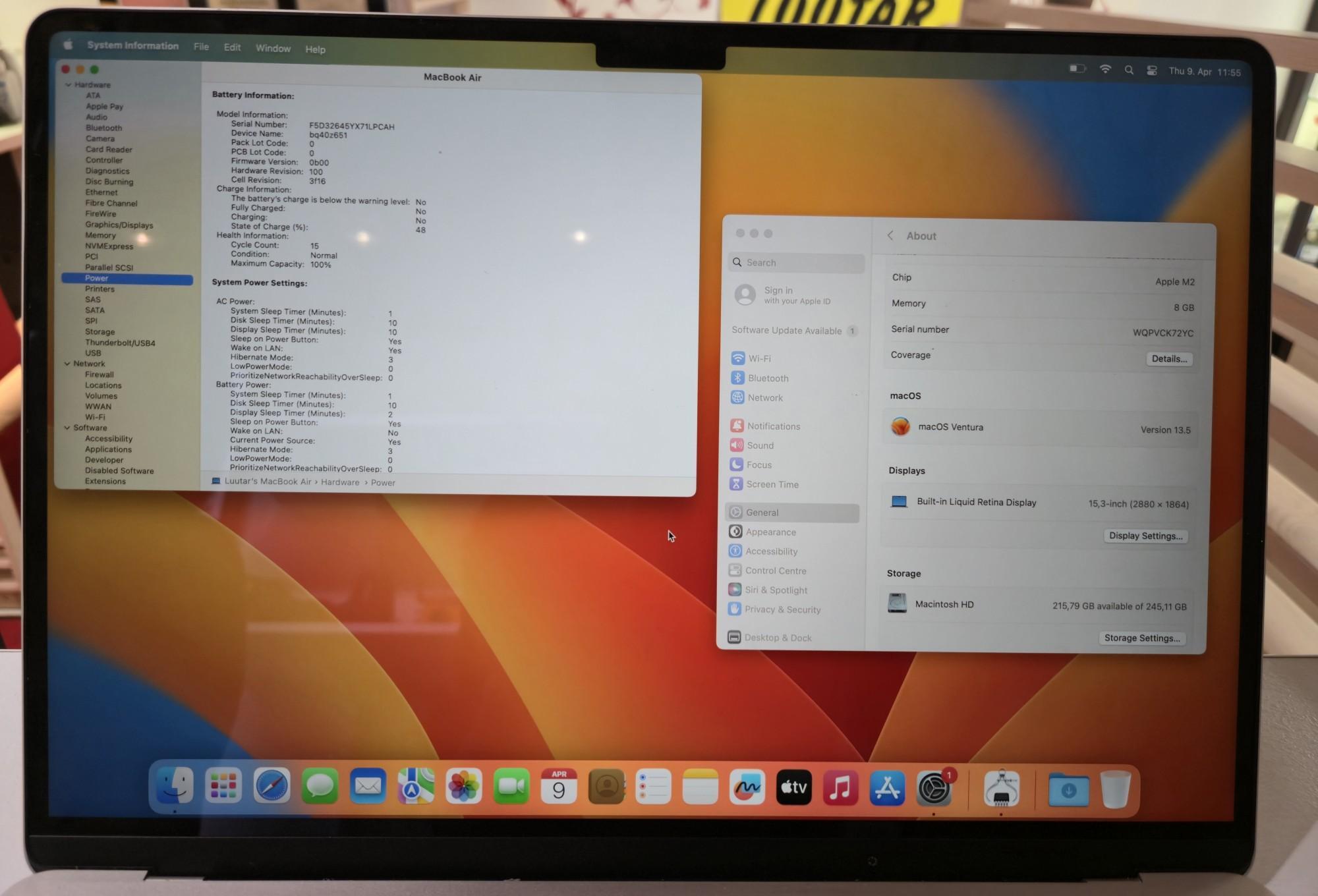Image resolution: width=1318 pixels, height=896 pixels.
Task: Open the File menu
Action: tap(201, 47)
